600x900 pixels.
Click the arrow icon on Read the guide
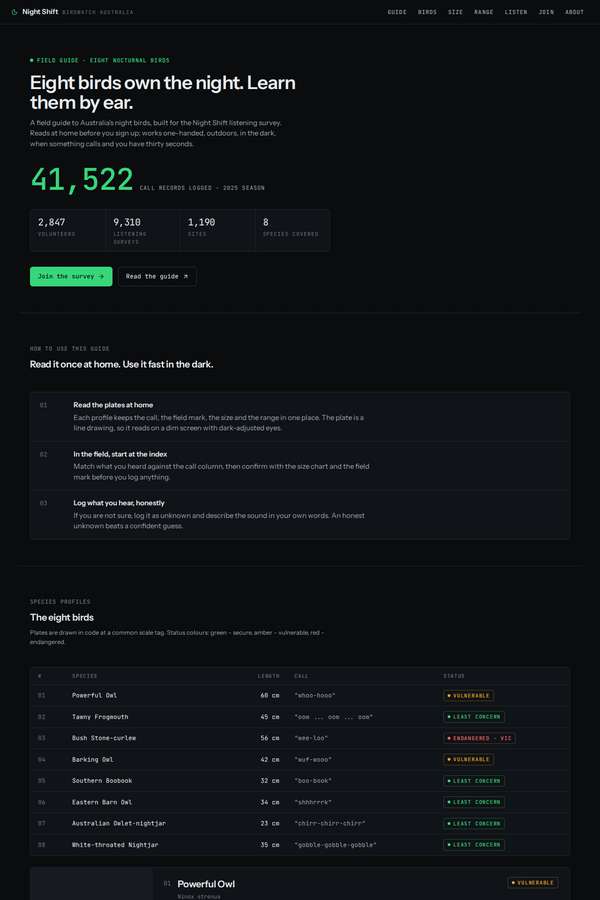185,277
